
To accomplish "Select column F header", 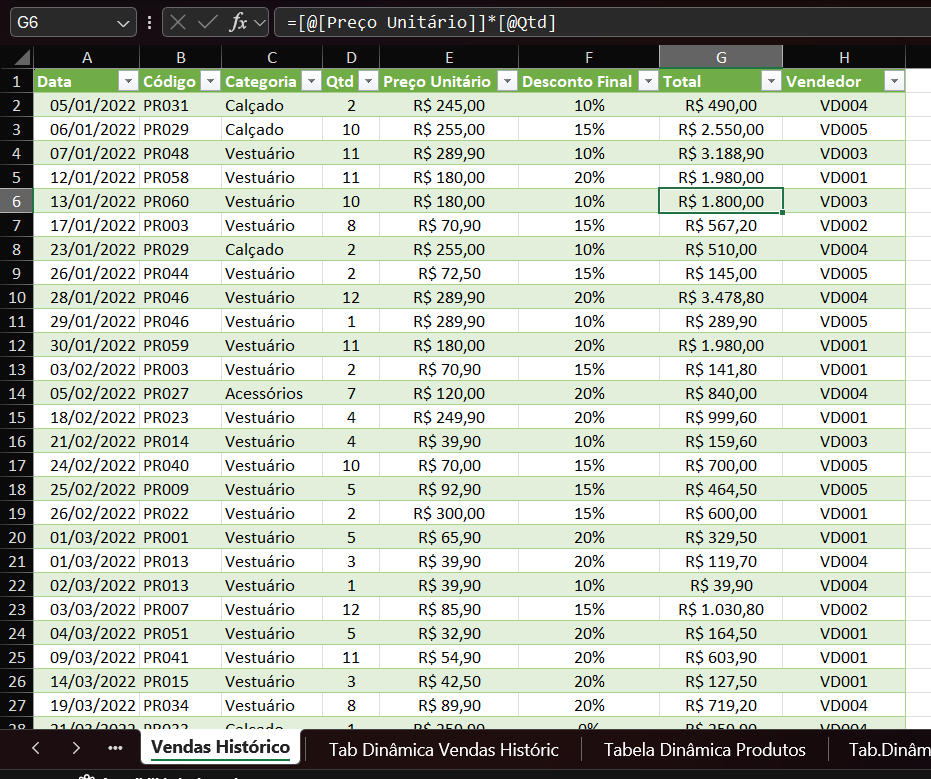I will pyautogui.click(x=588, y=58).
